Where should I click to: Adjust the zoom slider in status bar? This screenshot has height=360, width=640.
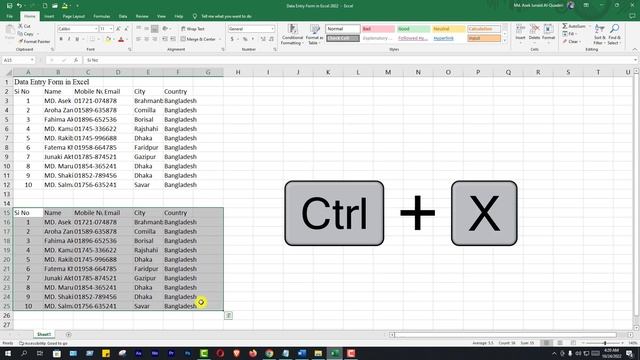pos(605,343)
